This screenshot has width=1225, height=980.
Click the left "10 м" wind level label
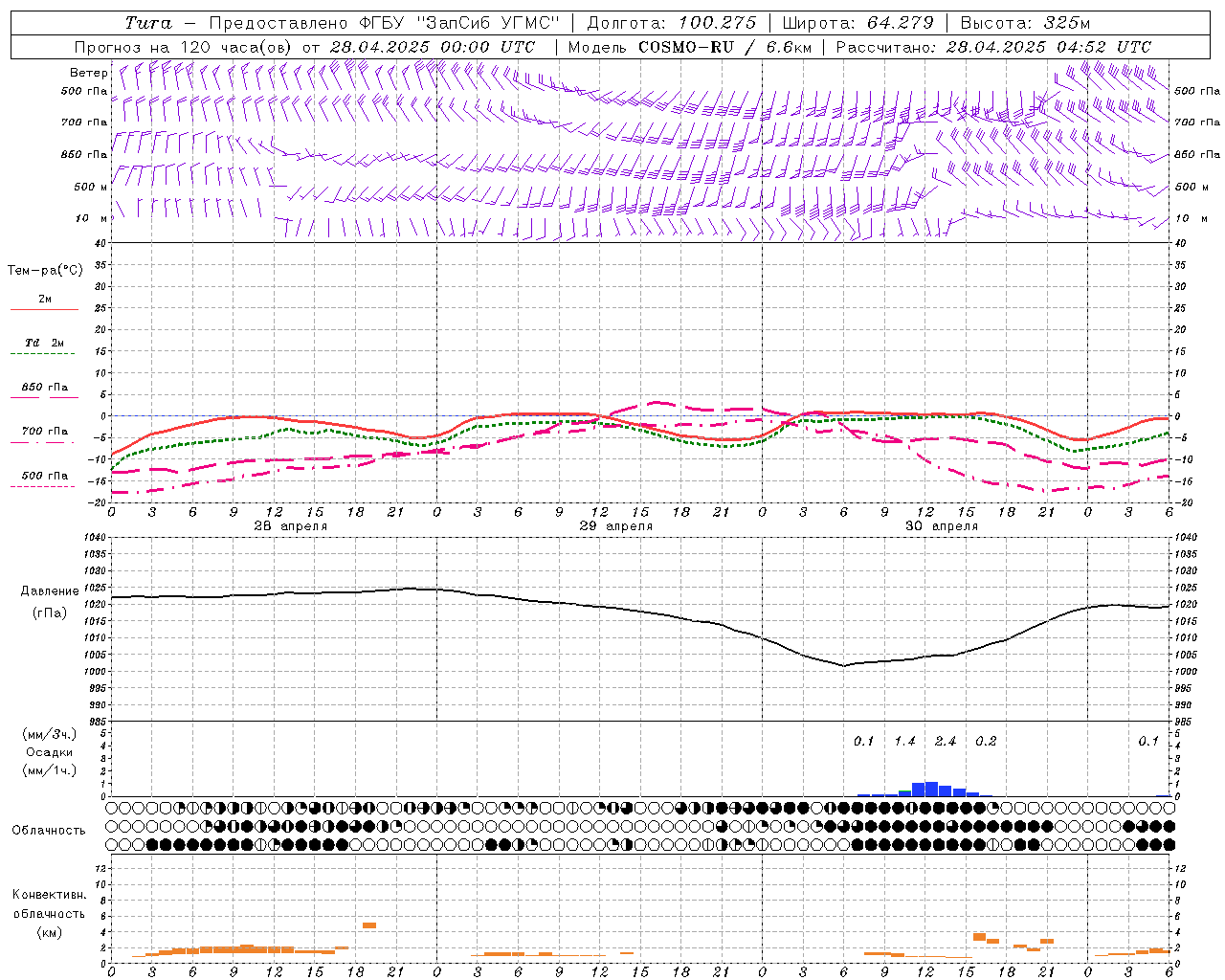pos(91,218)
